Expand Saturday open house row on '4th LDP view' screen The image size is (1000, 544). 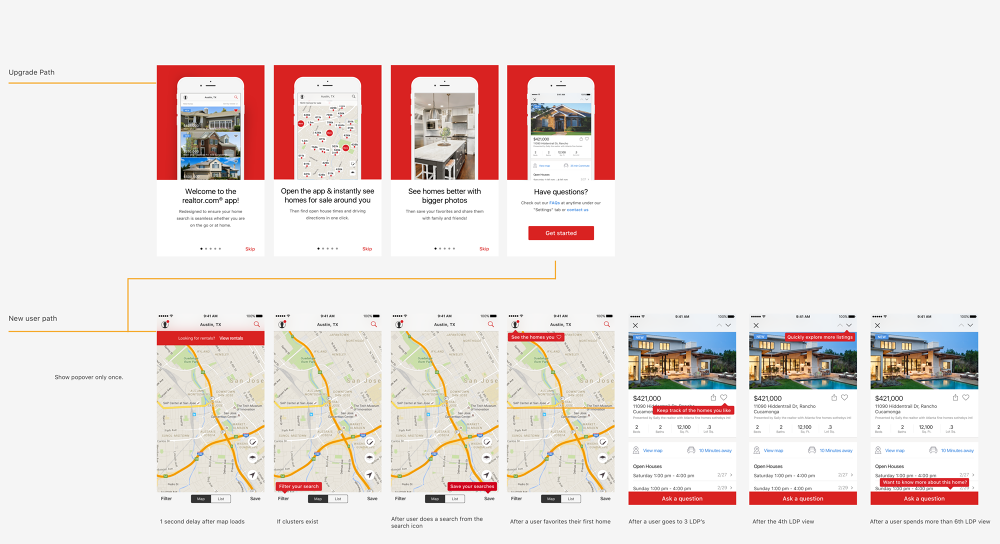[x=802, y=475]
